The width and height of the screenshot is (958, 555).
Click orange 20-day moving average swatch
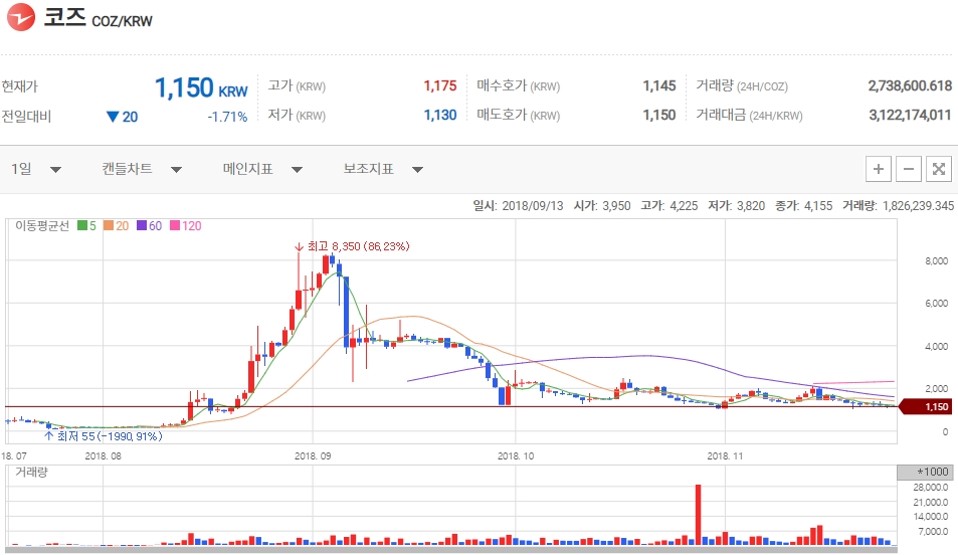coord(108,226)
